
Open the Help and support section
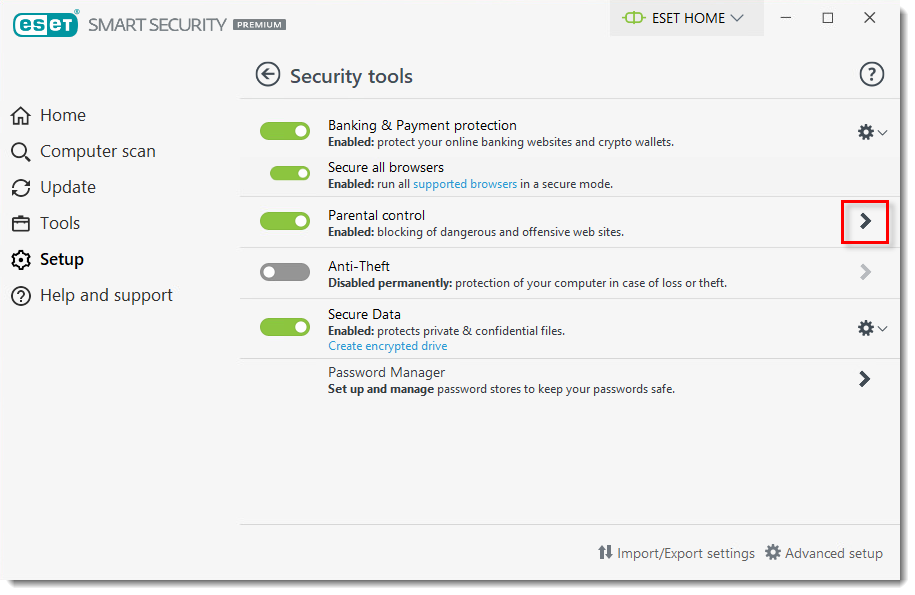pos(106,296)
